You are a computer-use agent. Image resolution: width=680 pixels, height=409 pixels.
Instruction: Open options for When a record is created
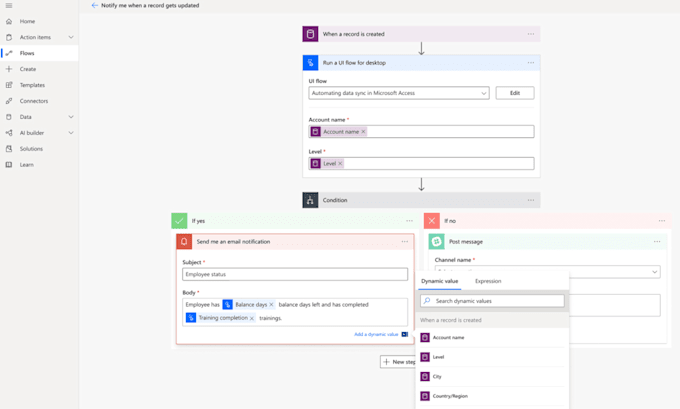(x=531, y=34)
